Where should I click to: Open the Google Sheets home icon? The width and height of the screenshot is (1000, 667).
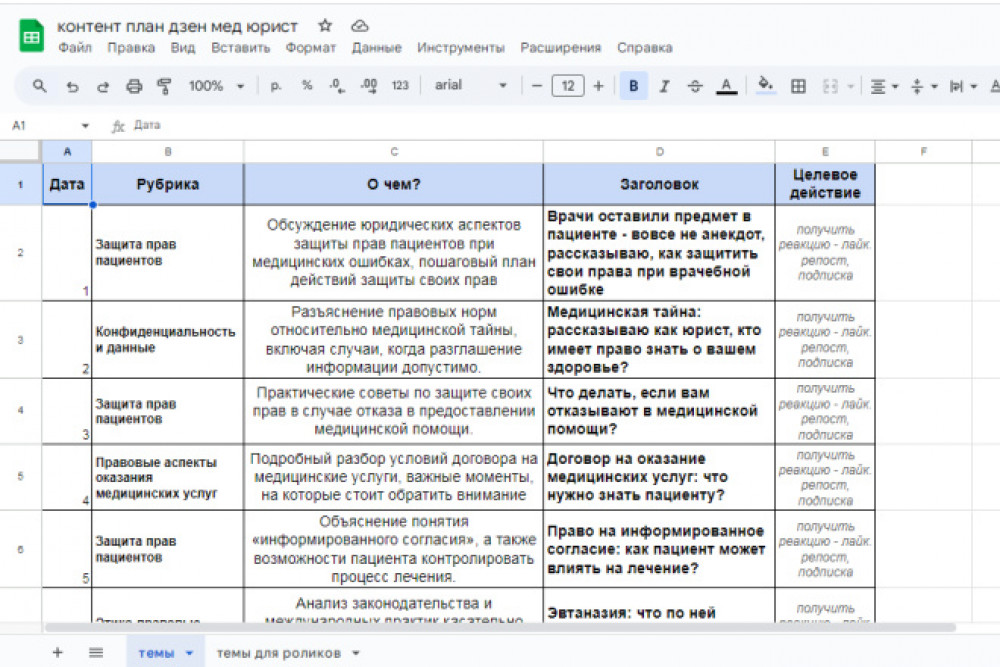tap(31, 36)
